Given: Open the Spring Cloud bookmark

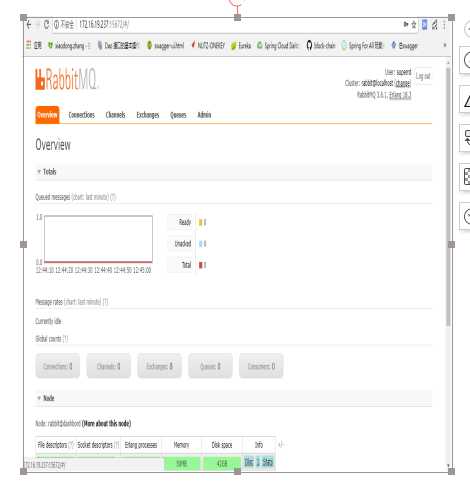Looking at the screenshot, I should click(277, 45).
